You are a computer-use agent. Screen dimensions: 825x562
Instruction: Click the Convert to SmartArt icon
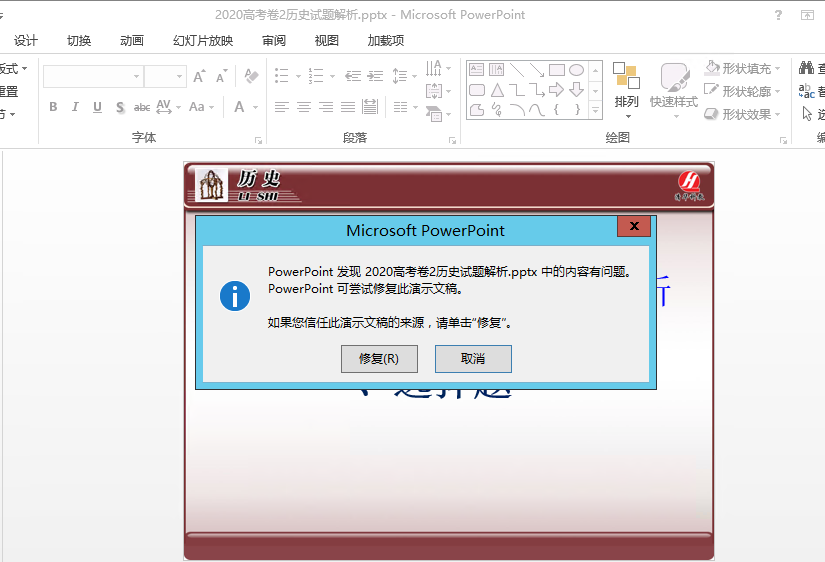click(434, 114)
